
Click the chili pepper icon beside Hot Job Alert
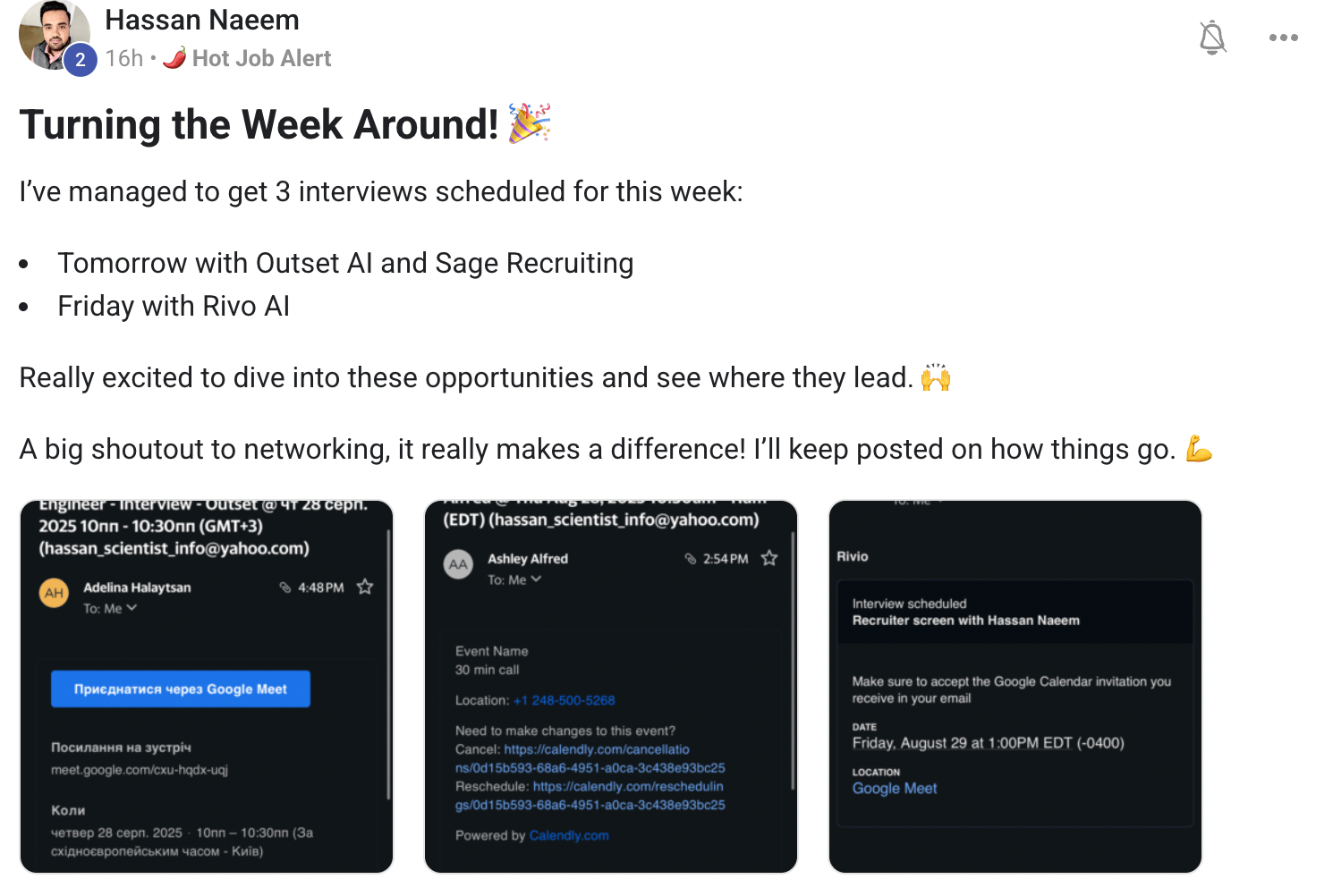pos(175,58)
